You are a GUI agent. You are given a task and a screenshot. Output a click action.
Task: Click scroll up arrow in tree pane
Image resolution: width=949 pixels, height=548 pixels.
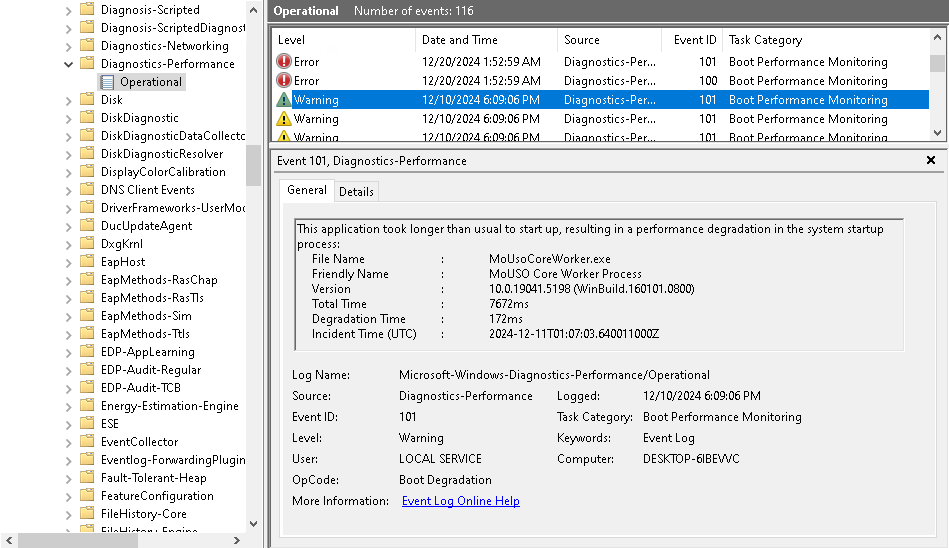point(254,10)
